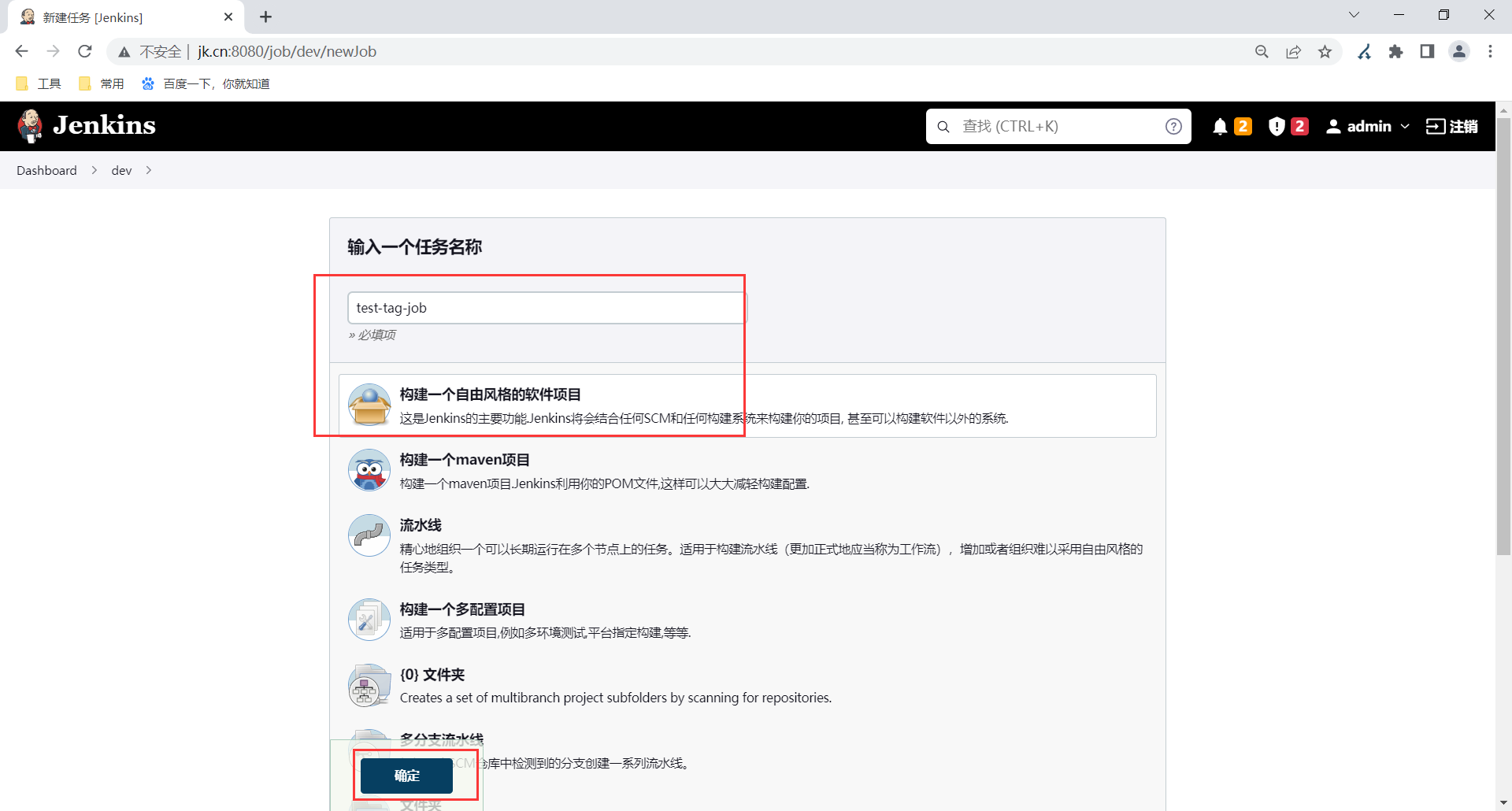Open the tab search dropdown arrow
Image resolution: width=1512 pixels, height=811 pixels.
pos(1354,15)
